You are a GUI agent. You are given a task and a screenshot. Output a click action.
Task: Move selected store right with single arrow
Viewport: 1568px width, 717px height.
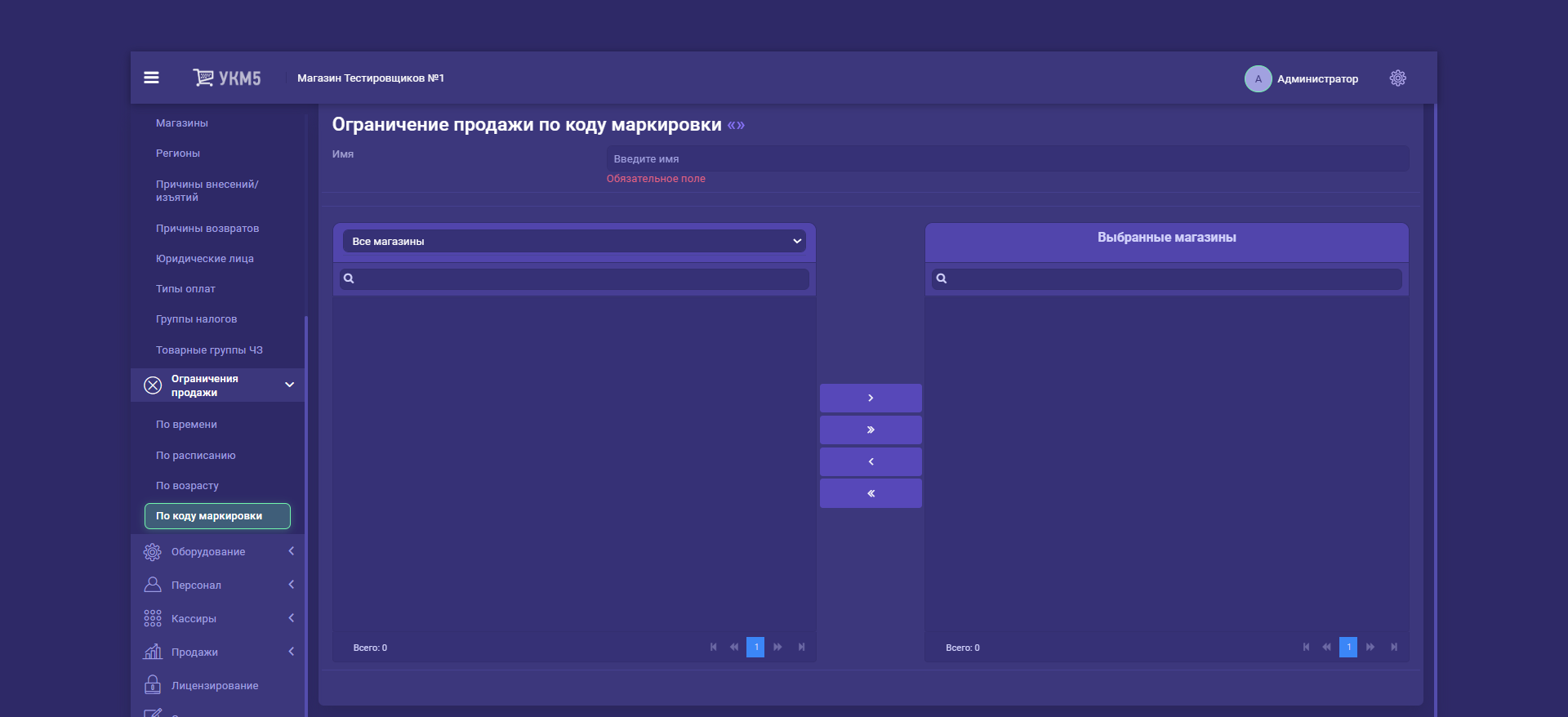point(871,398)
